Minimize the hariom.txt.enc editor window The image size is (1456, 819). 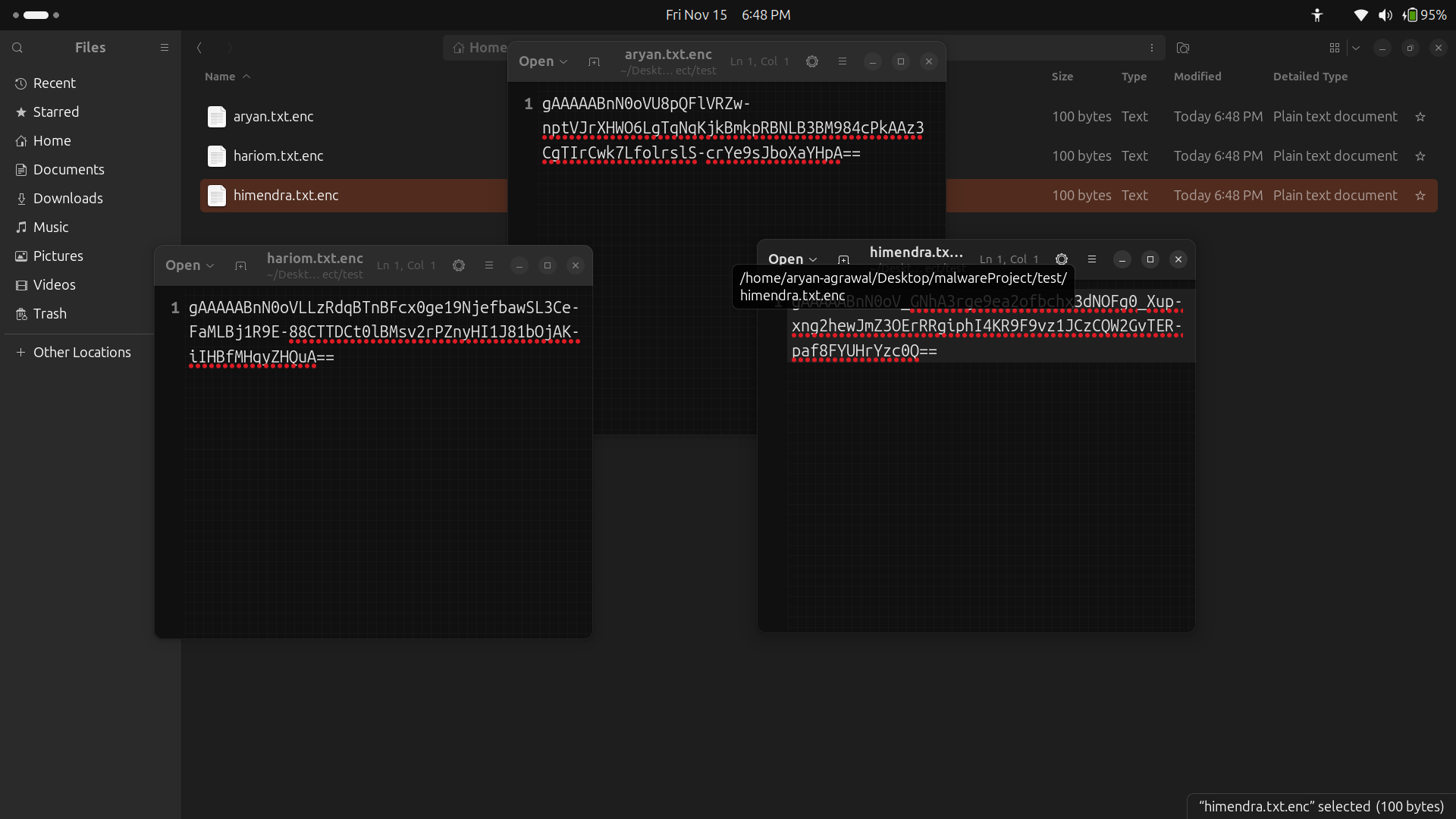tap(519, 265)
